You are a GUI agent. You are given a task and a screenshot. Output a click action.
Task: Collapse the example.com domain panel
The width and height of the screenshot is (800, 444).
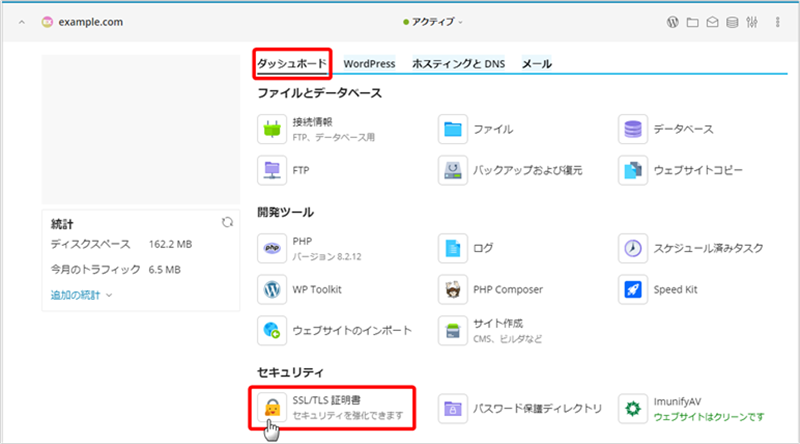tap(21, 22)
